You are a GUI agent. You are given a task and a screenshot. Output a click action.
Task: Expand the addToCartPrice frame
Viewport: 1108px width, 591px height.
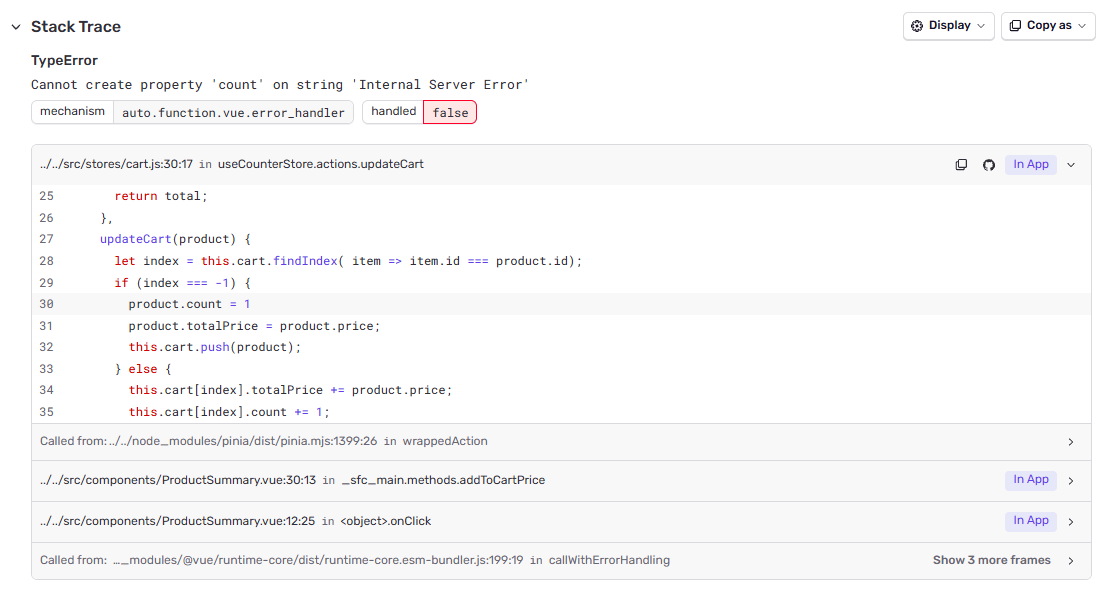1071,481
